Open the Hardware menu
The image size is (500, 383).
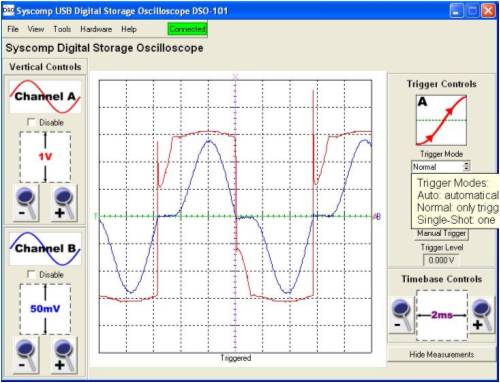[x=96, y=29]
